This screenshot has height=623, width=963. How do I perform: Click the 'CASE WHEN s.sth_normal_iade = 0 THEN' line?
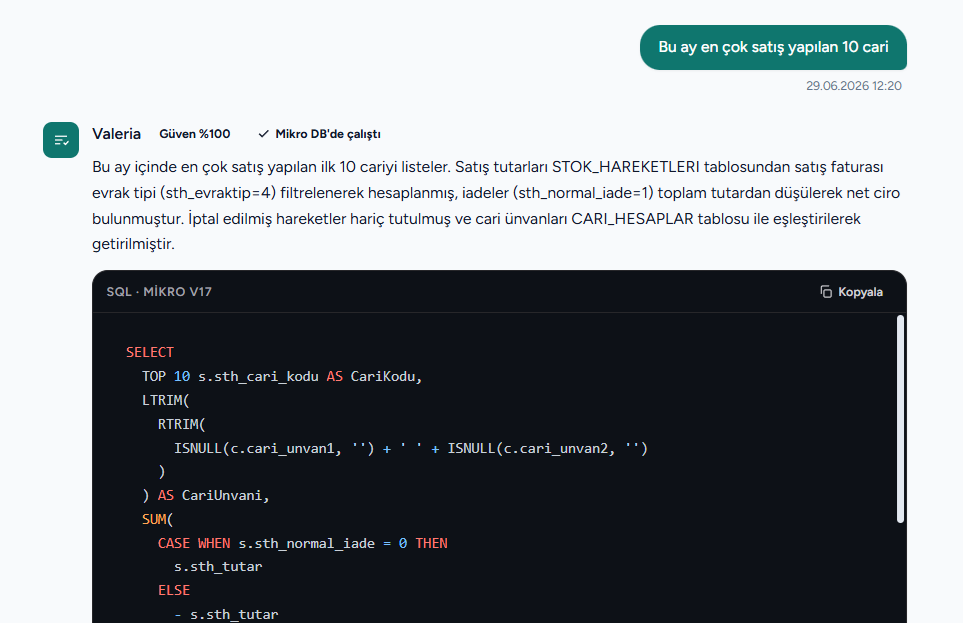tap(303, 543)
